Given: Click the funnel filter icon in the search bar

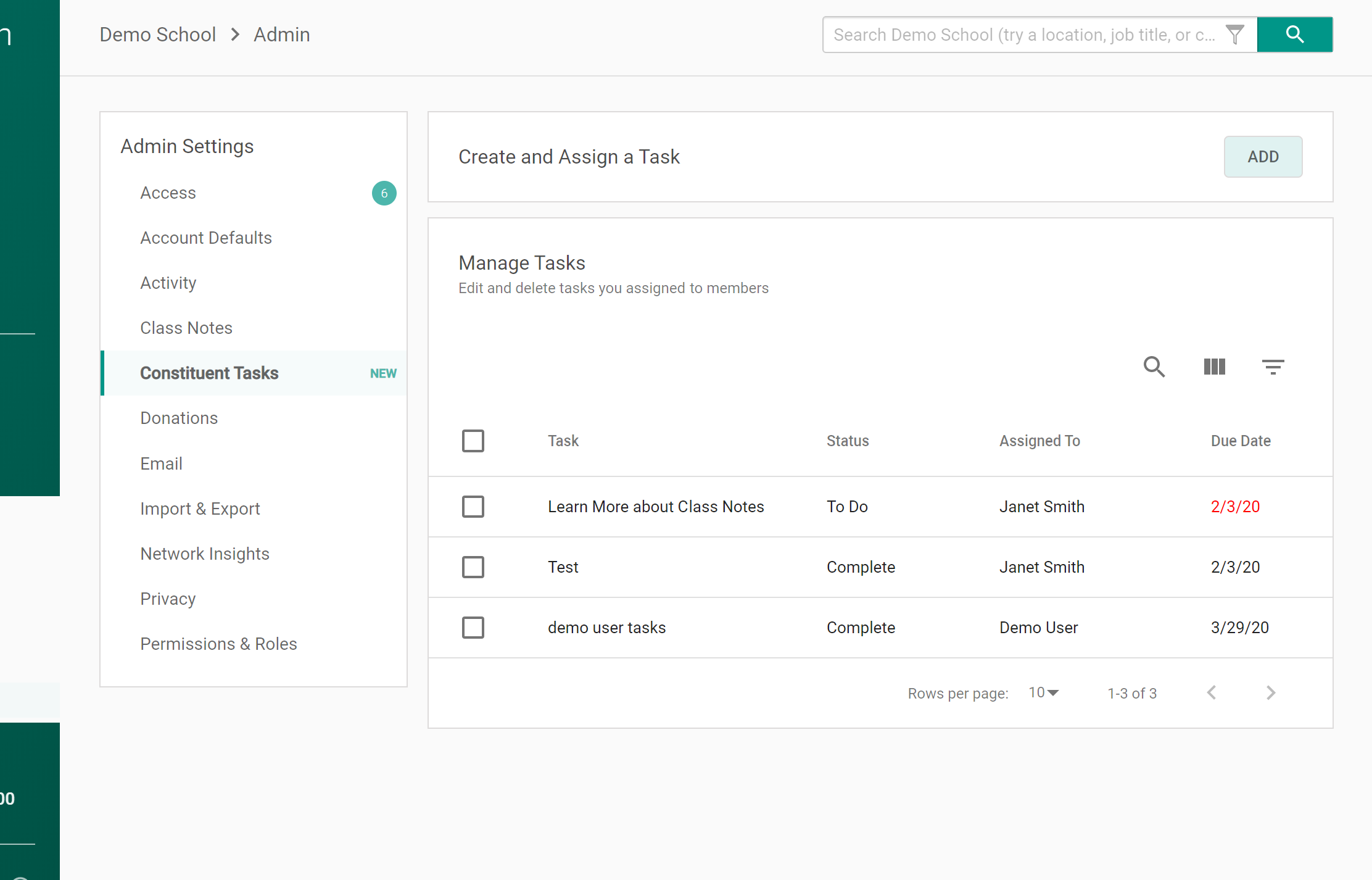Looking at the screenshot, I should [1235, 35].
